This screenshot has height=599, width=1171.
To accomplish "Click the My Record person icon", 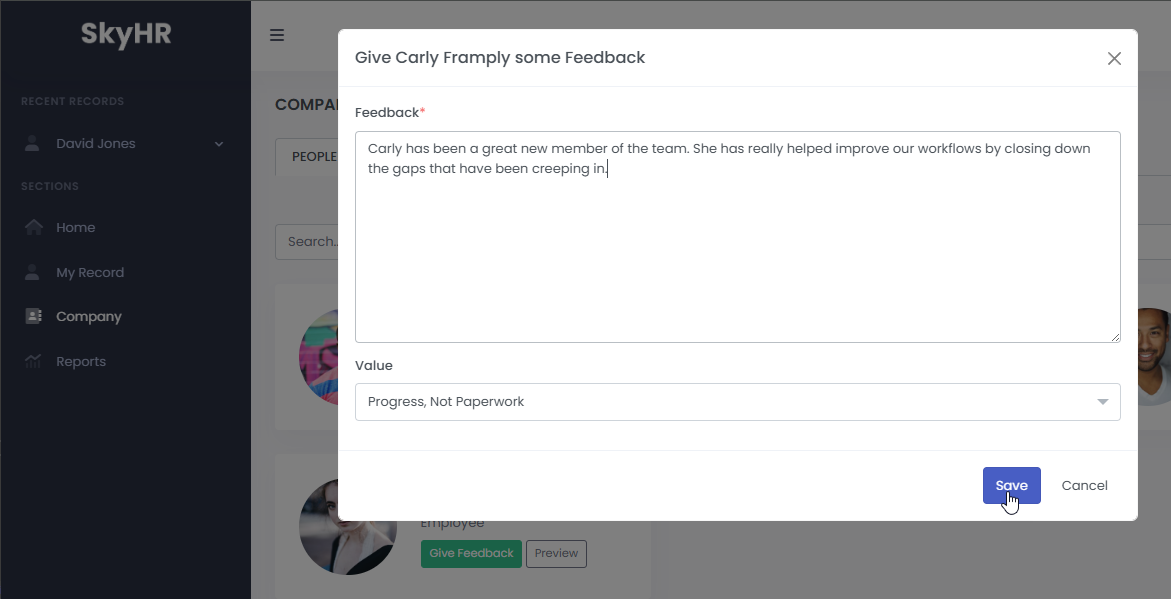I will (x=33, y=272).
